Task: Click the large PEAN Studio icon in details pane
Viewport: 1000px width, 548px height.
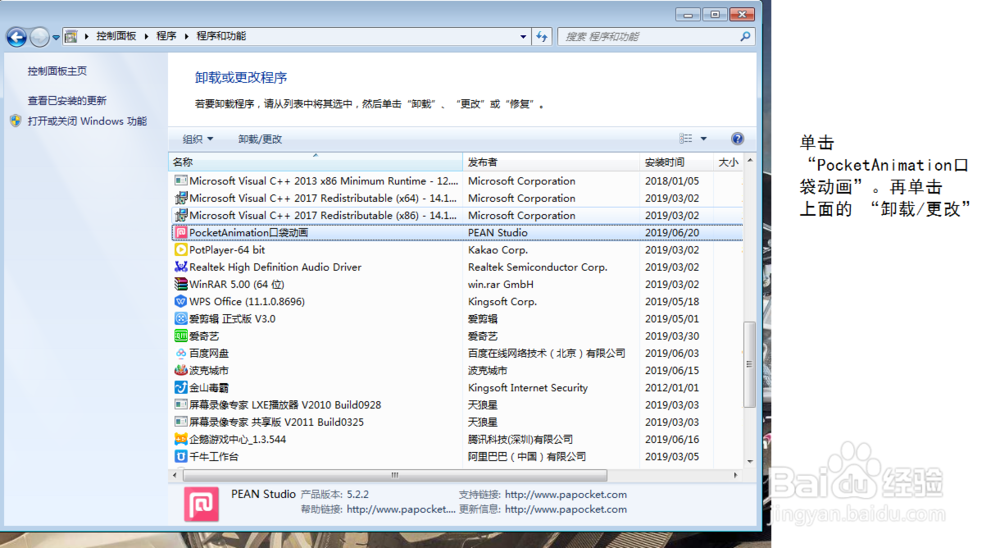Action: pos(202,504)
